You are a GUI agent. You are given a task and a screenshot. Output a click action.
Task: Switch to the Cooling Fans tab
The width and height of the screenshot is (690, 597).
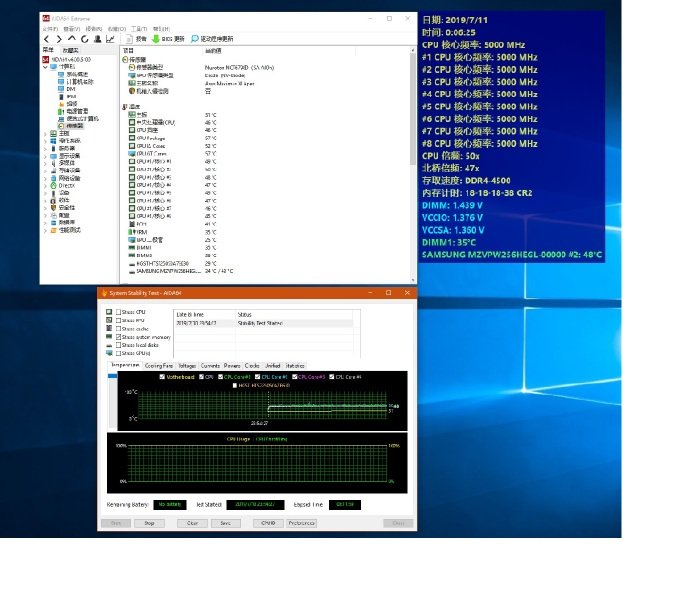coord(159,365)
